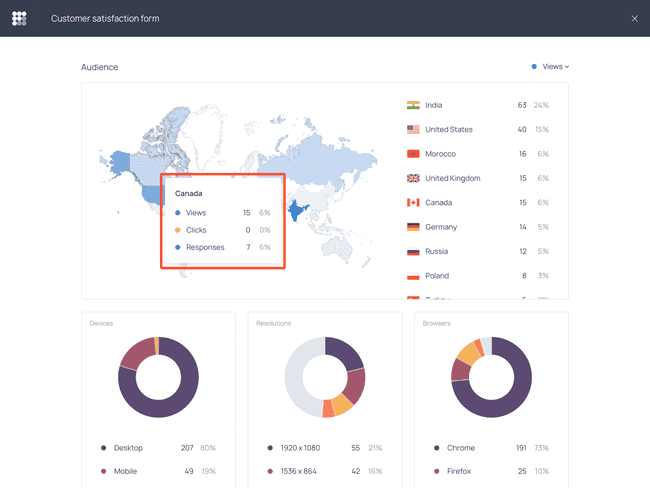Image resolution: width=650 pixels, height=488 pixels.
Task: Click the Canada flag icon
Action: pyautogui.click(x=413, y=203)
